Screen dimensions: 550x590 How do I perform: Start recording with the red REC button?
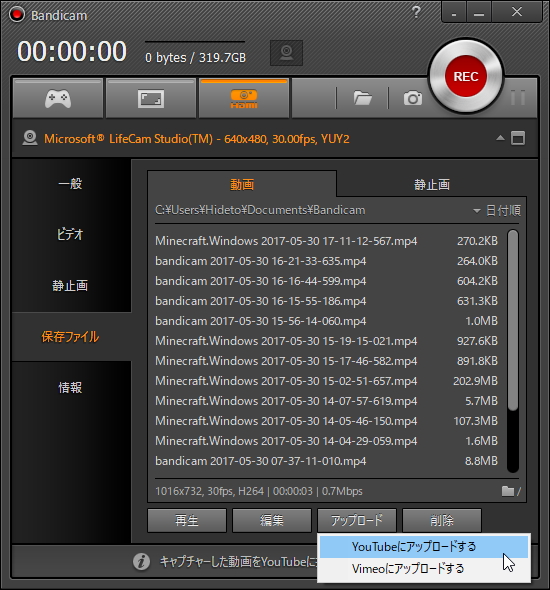point(466,76)
